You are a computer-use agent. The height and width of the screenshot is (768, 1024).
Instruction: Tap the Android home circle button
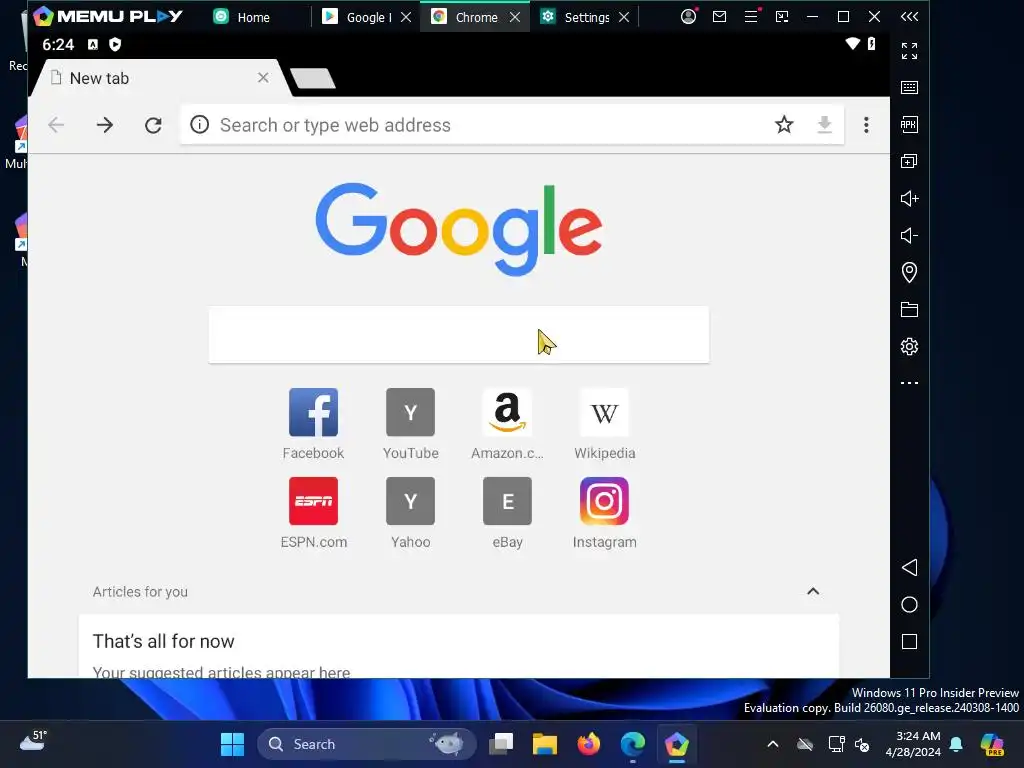(x=909, y=605)
